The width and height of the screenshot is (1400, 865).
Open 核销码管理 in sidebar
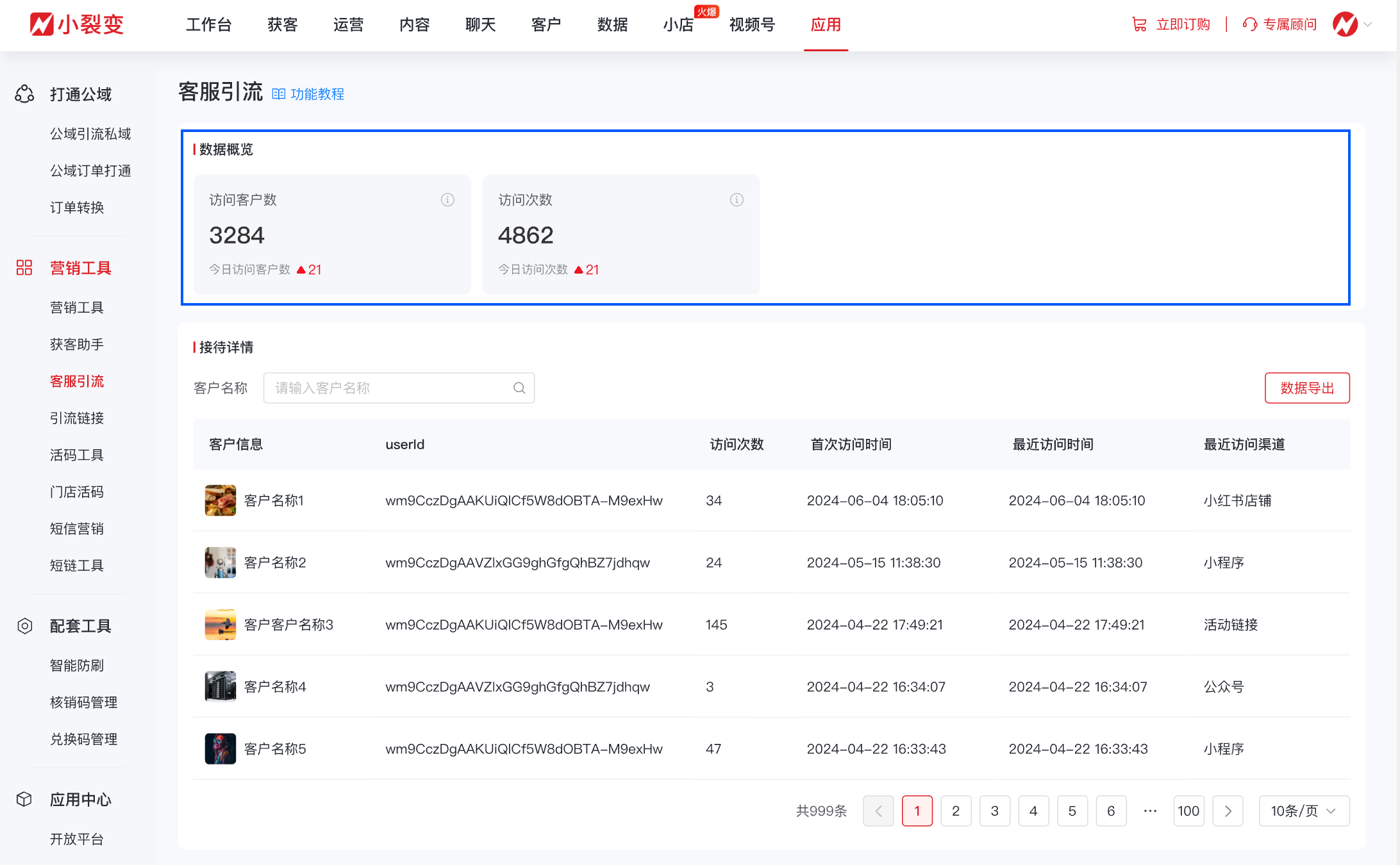pyautogui.click(x=84, y=702)
